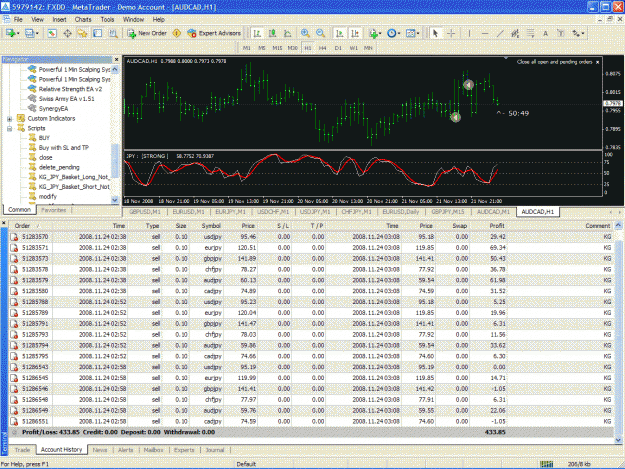
Task: Switch to candlestick chart display
Action: [272, 33]
